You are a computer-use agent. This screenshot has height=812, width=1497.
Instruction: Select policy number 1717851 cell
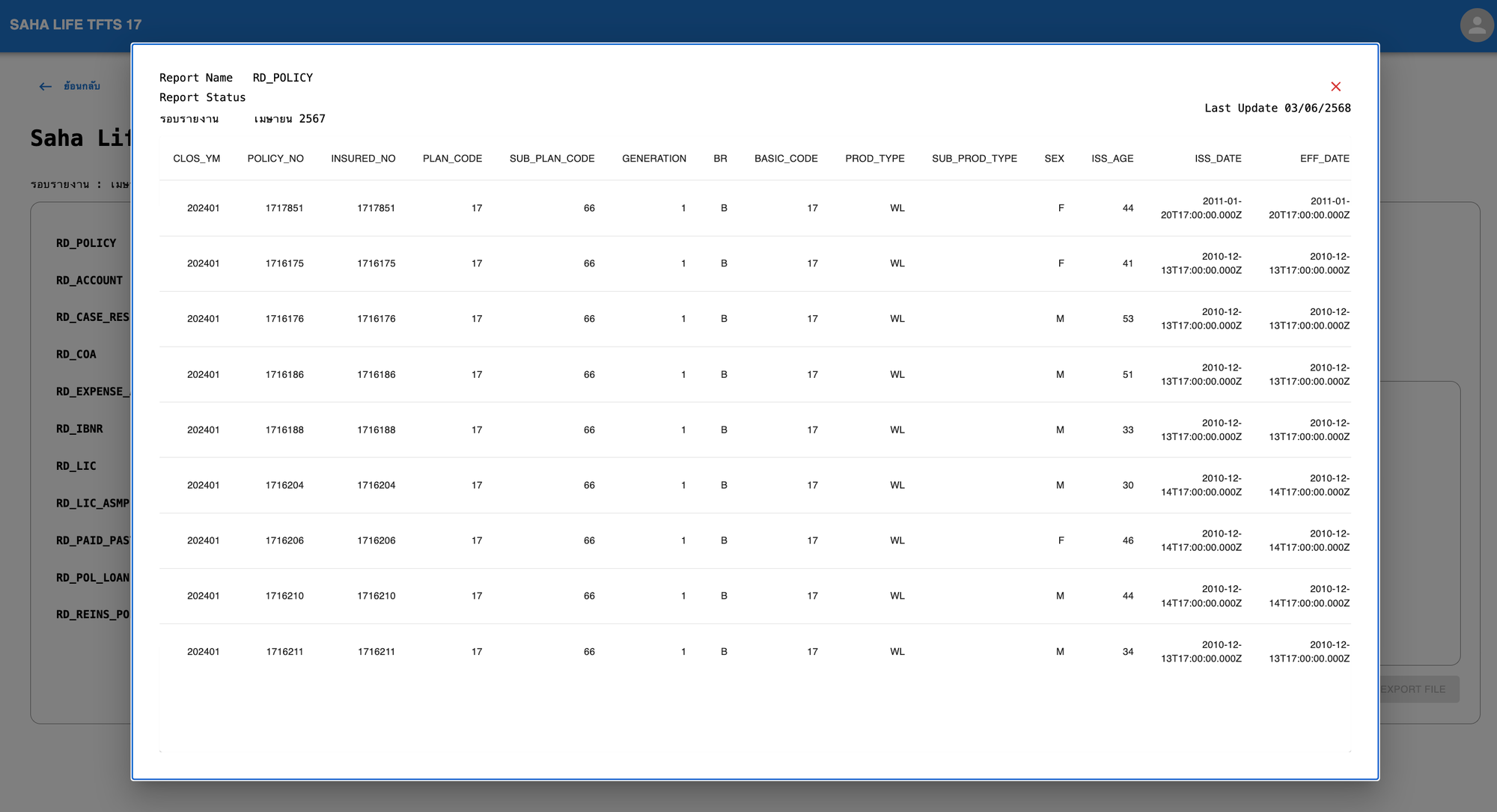click(x=284, y=208)
